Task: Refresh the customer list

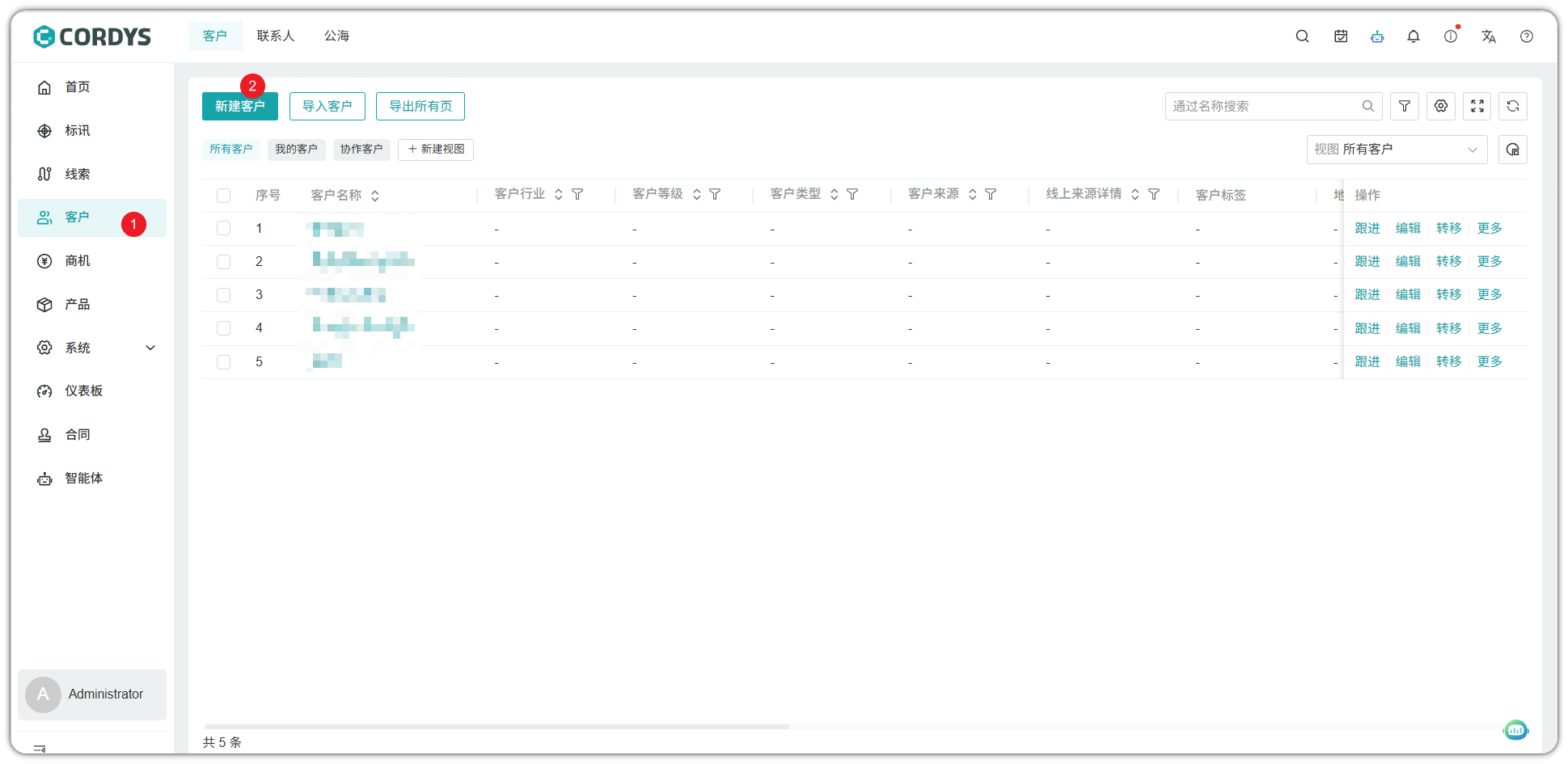Action: 1513,106
